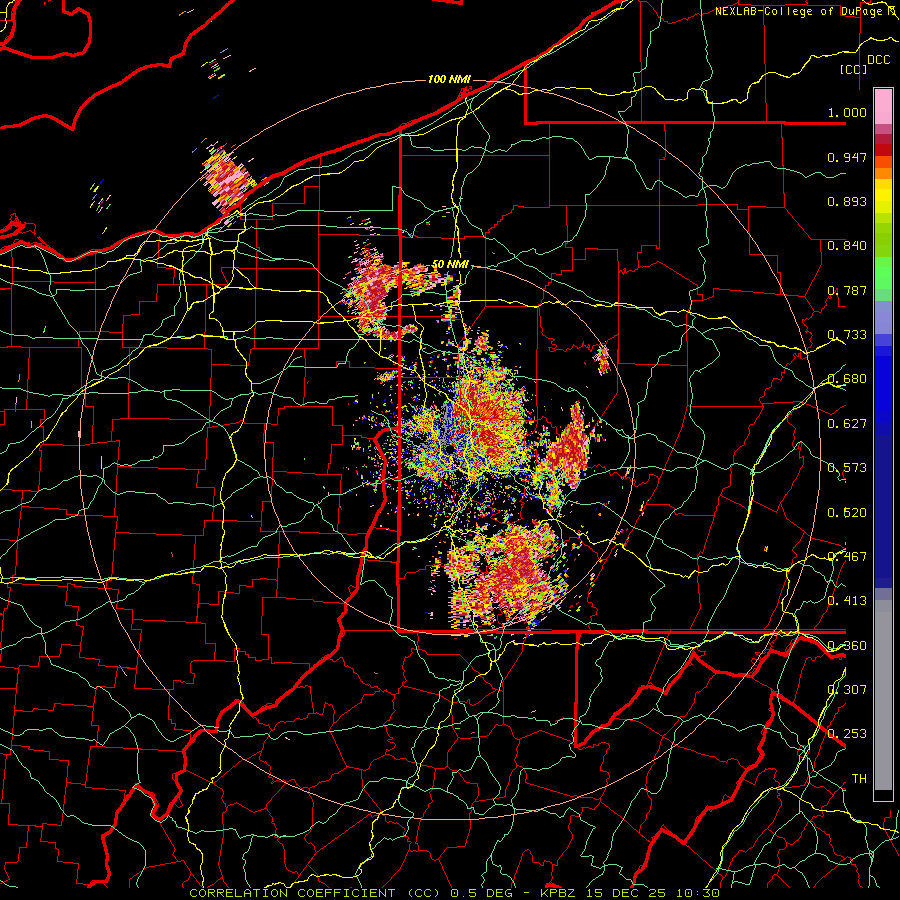Select the 0.947 scale value
The height and width of the screenshot is (900, 900).
point(847,157)
